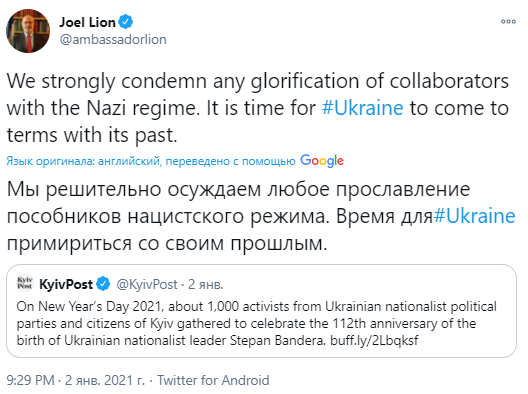Click the Google logo in translation notice
Viewport: 528px width, 394px height.
[322, 161]
